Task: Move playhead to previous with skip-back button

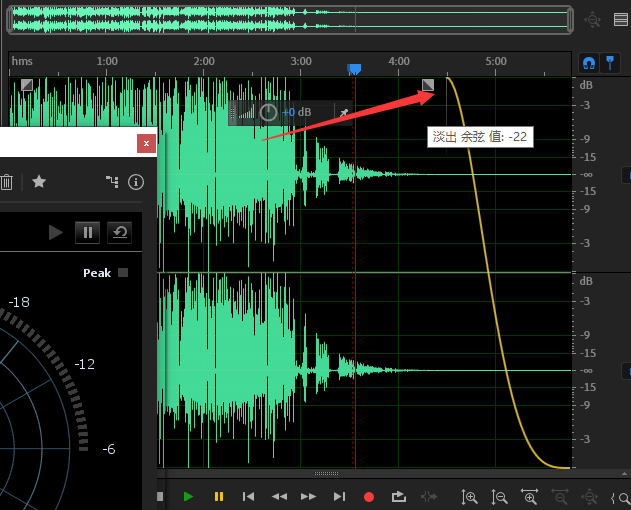Action: click(x=248, y=497)
